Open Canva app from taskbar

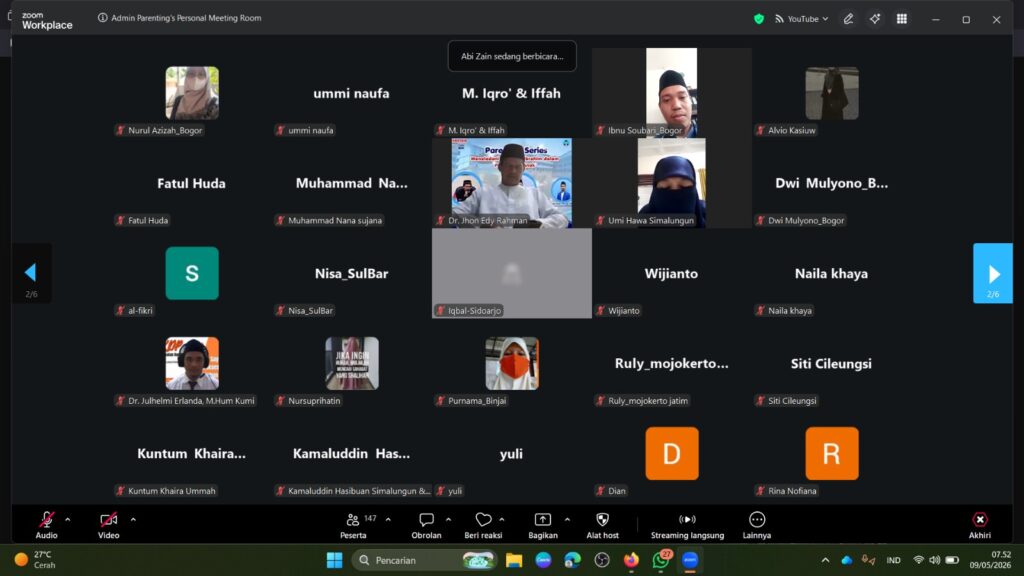click(x=543, y=560)
